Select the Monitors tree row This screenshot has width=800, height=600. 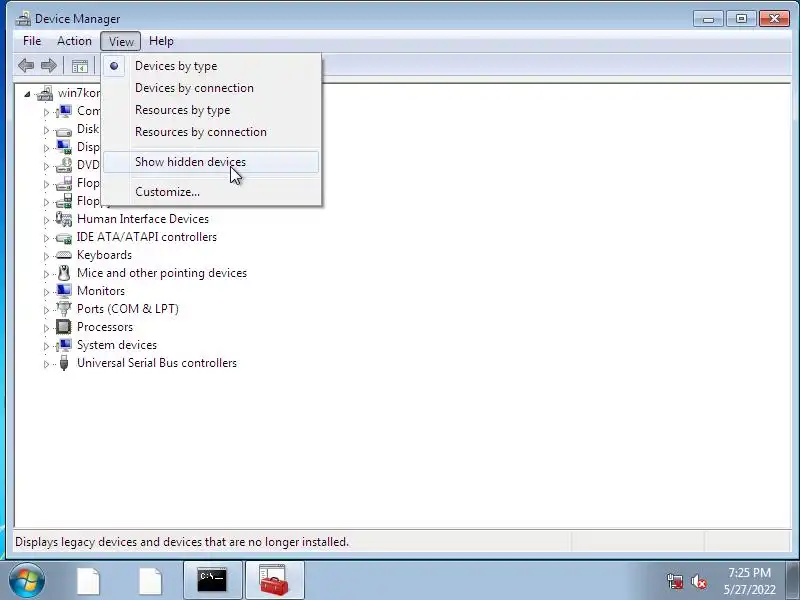coord(101,291)
